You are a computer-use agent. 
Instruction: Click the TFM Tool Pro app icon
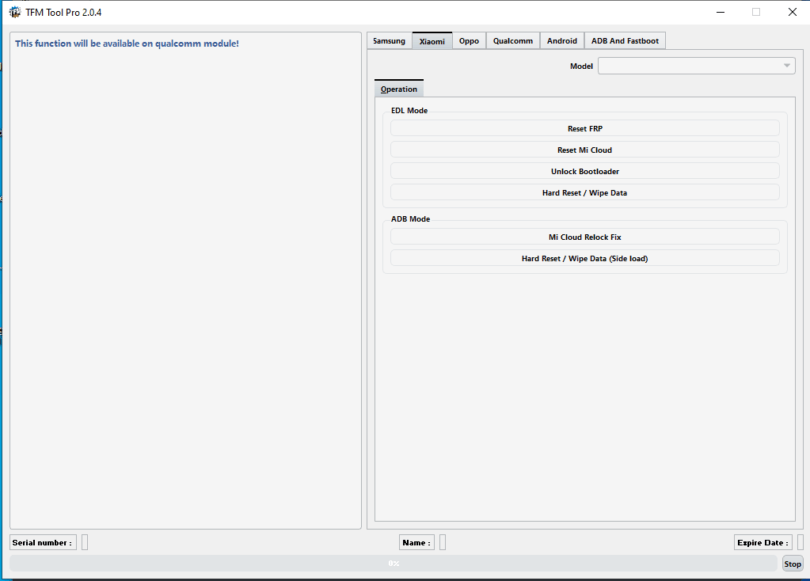click(14, 12)
